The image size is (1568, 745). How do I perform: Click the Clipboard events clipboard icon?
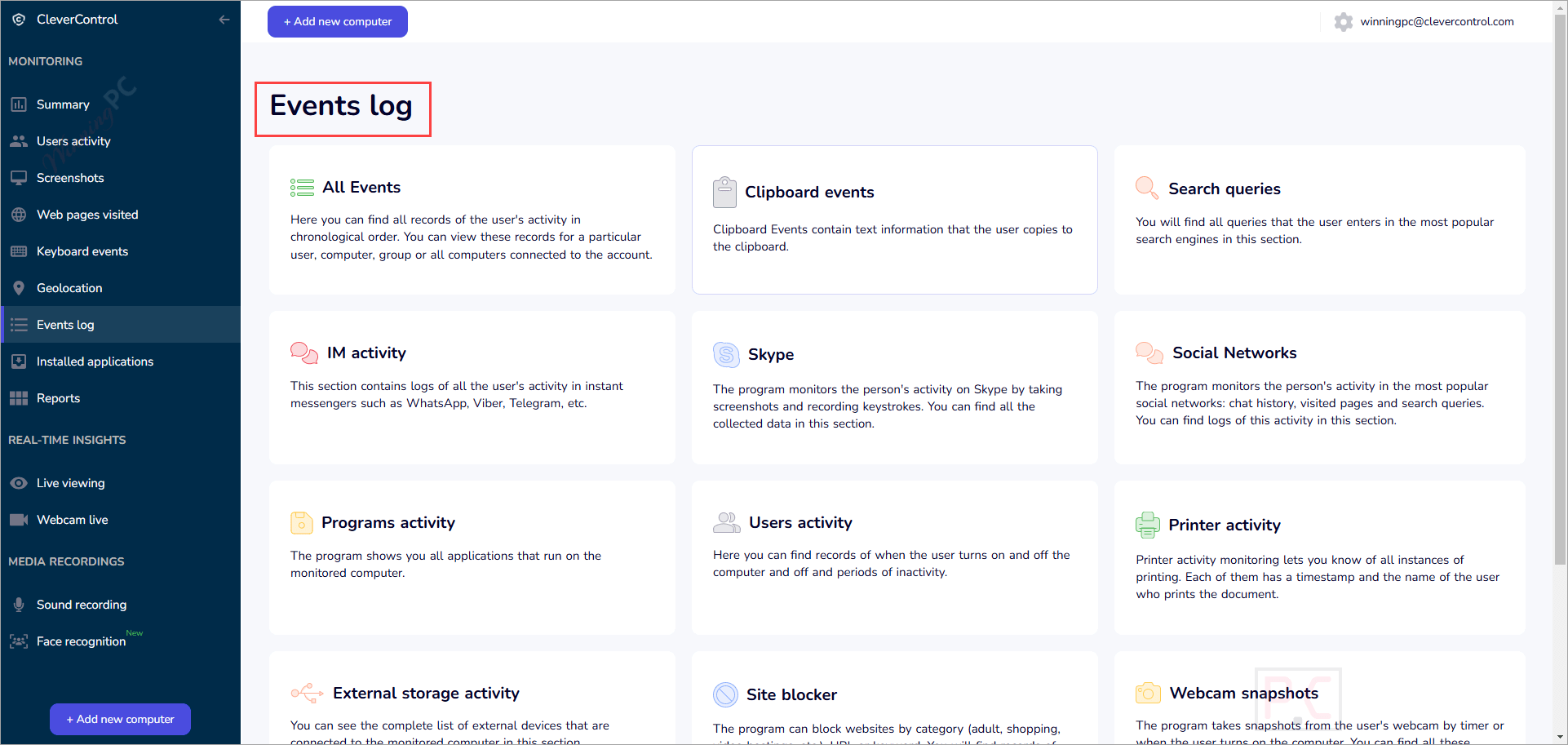(x=724, y=192)
